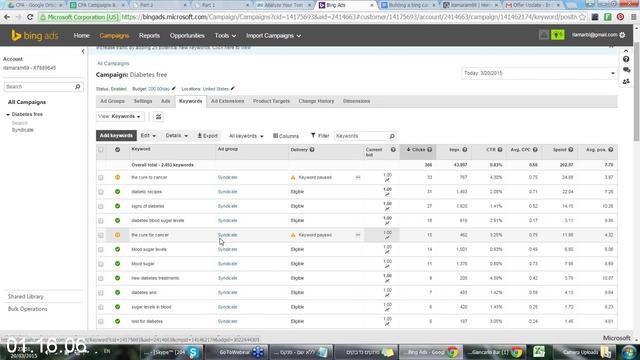Tick the select-all header checkbox
The image size is (640, 360).
click(101, 150)
